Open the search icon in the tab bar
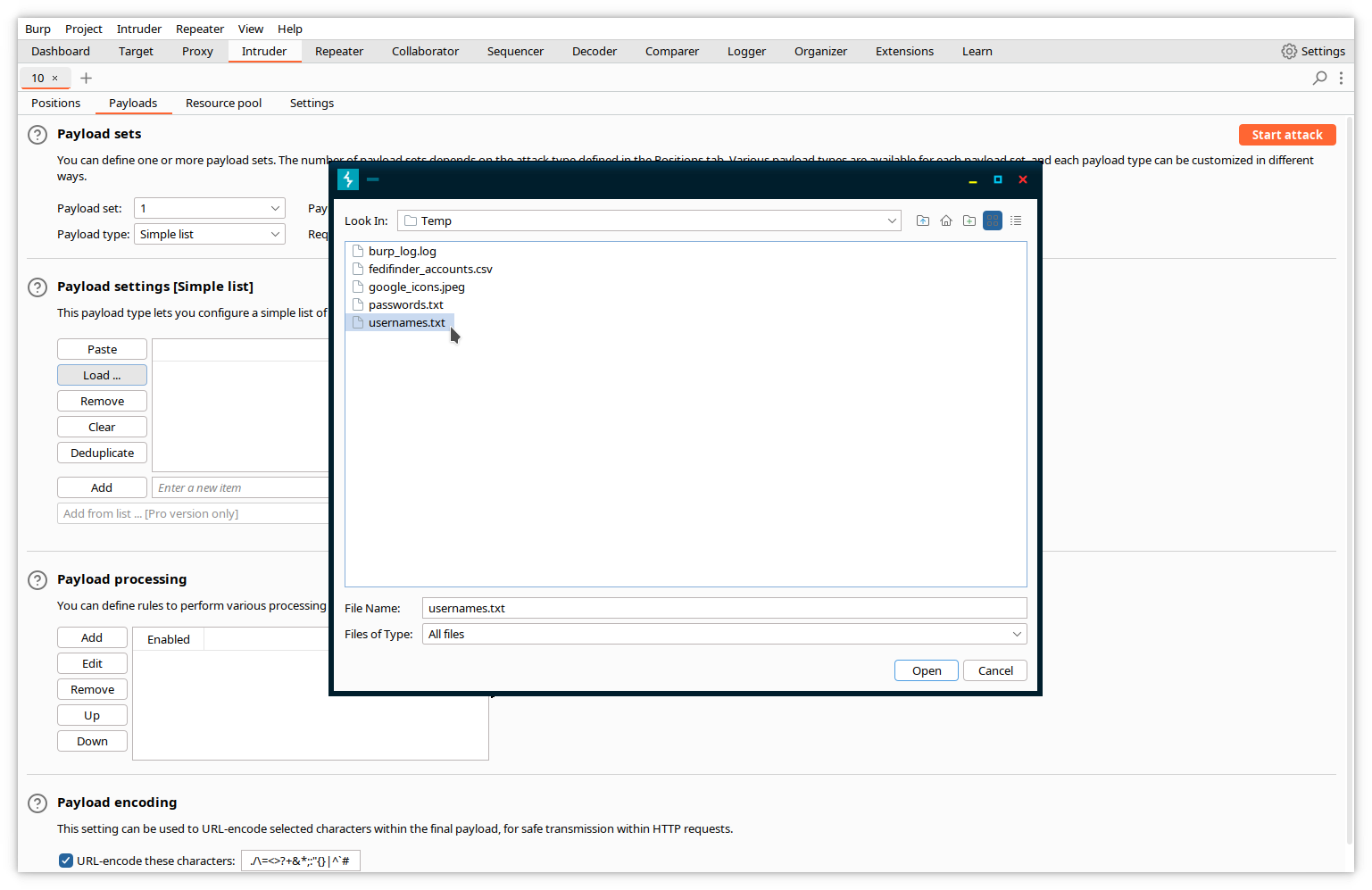Viewport: 1372px width, 890px height. point(1319,78)
